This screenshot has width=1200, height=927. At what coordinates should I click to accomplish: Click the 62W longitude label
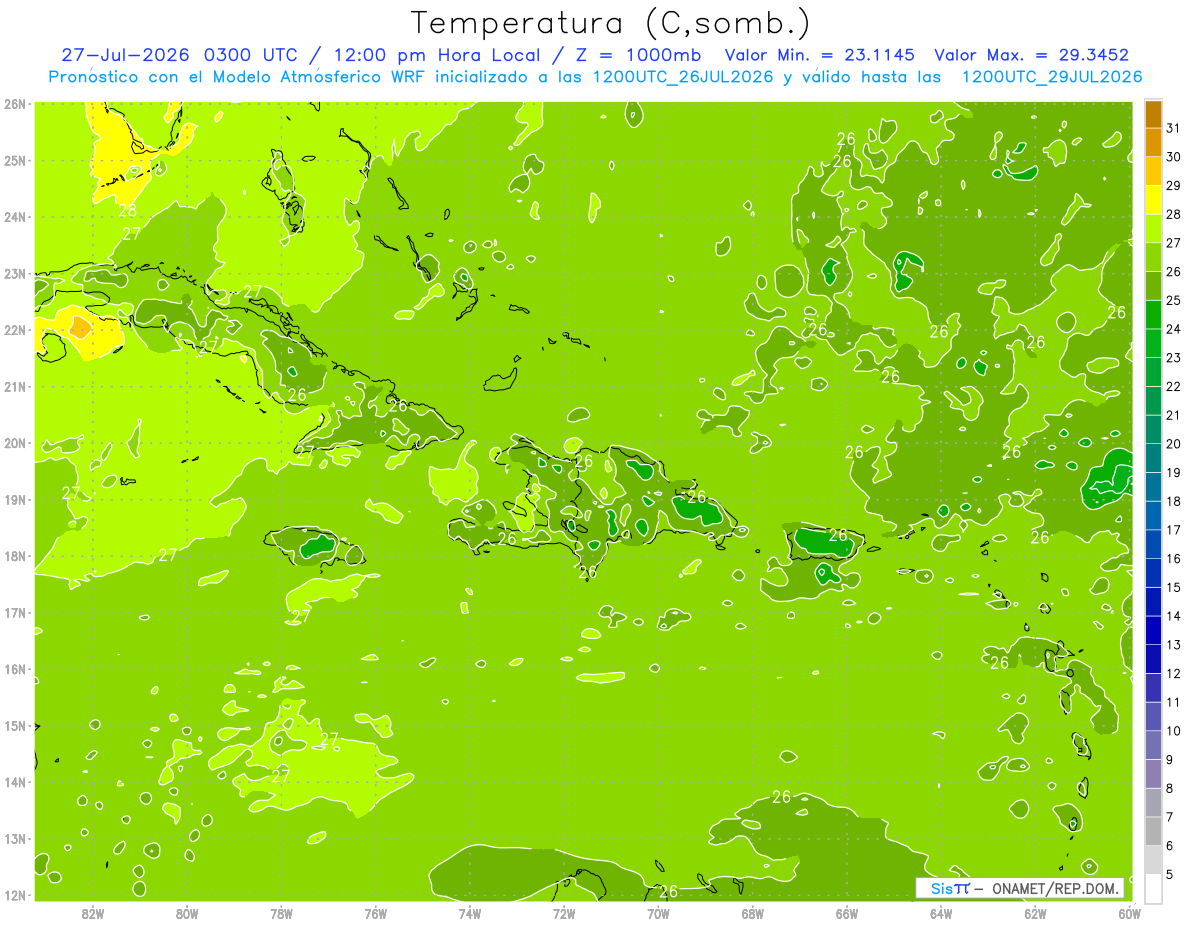[1035, 913]
